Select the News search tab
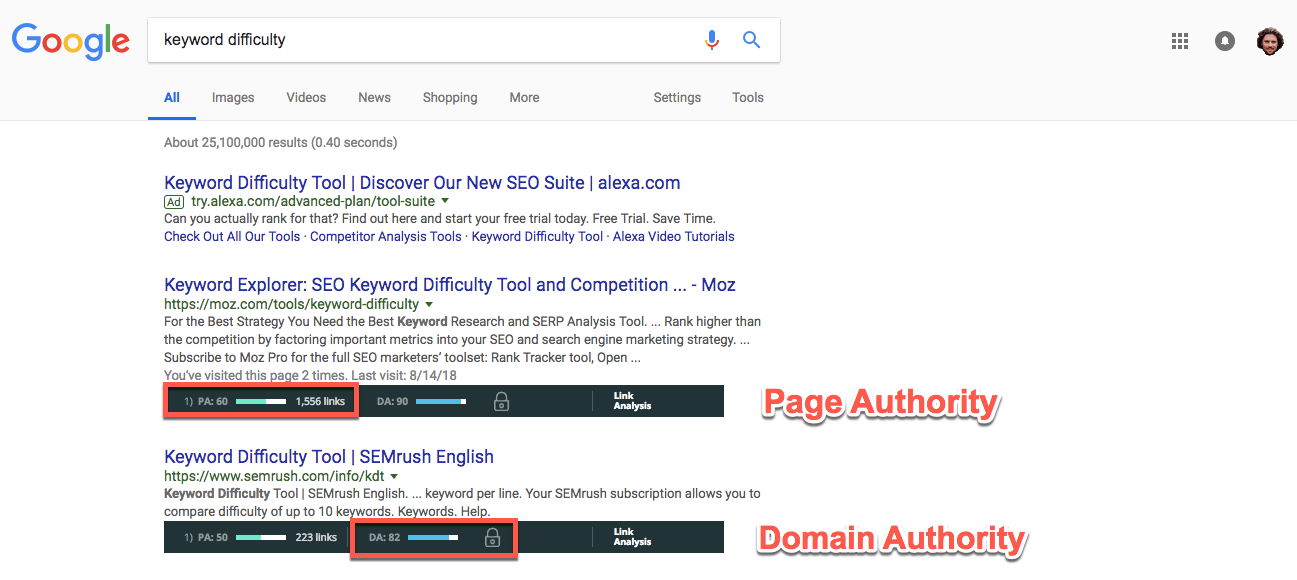 coord(374,98)
